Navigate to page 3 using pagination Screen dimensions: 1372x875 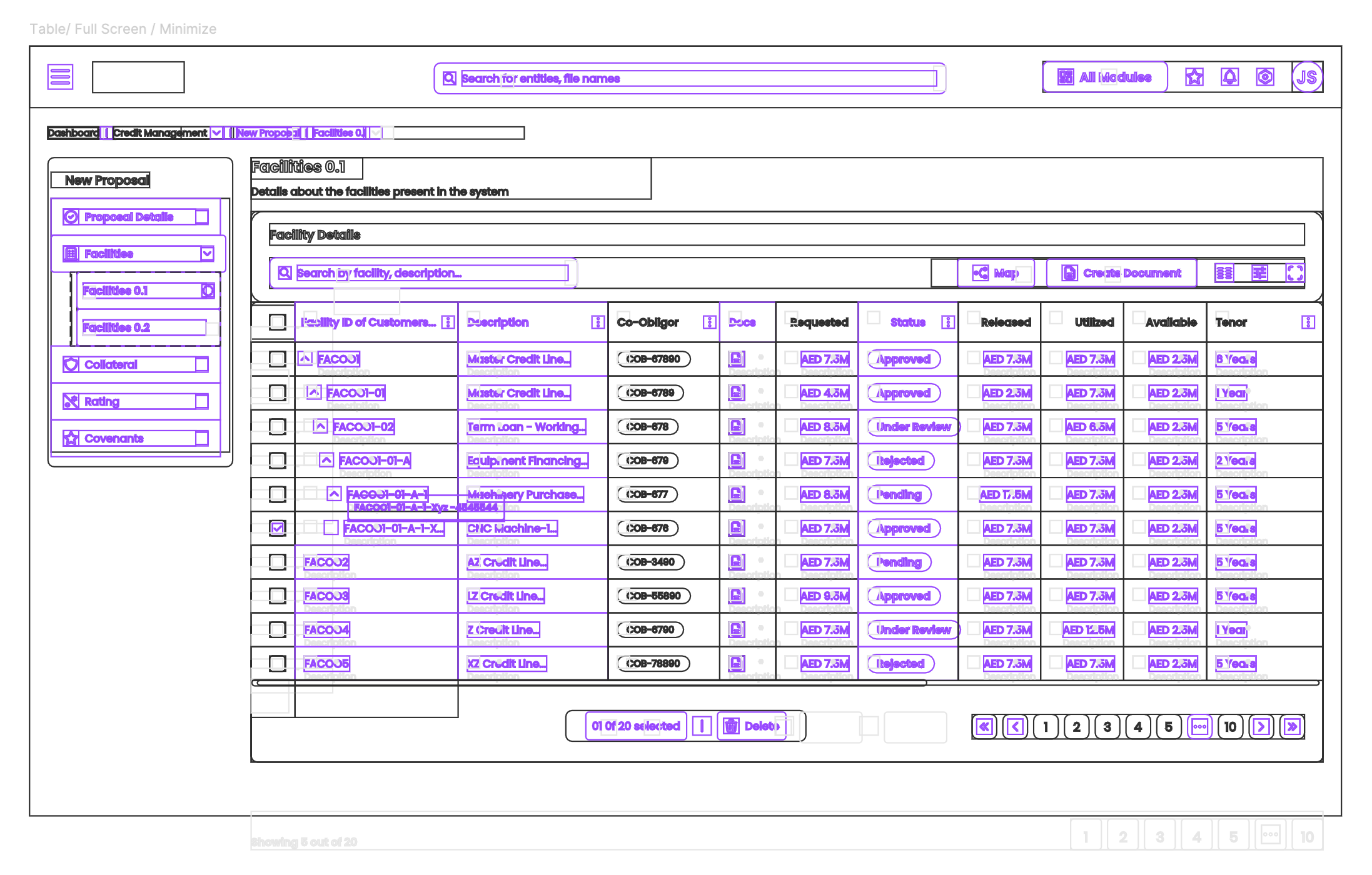click(1107, 726)
